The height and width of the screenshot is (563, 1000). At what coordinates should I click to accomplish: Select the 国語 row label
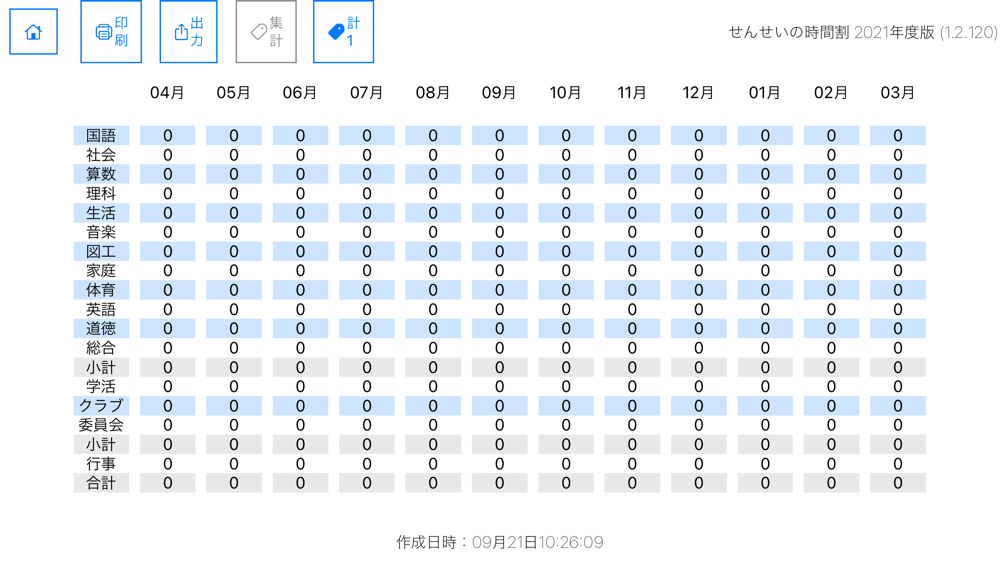pos(101,135)
